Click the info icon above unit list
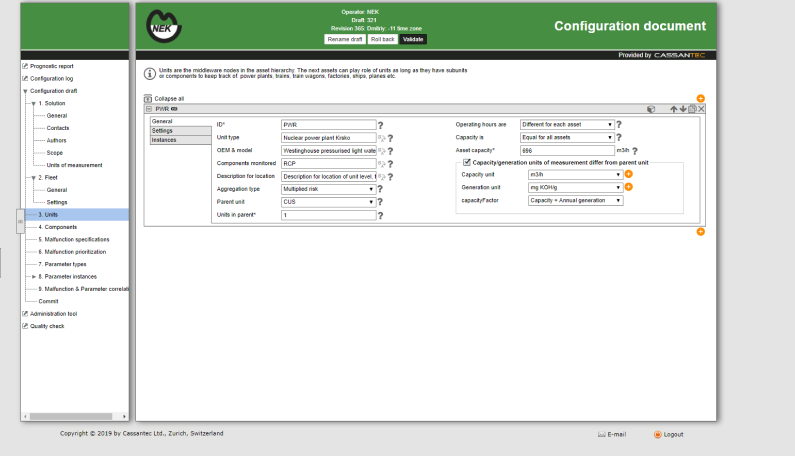Viewport: 795px width, 456px height. 150,74
